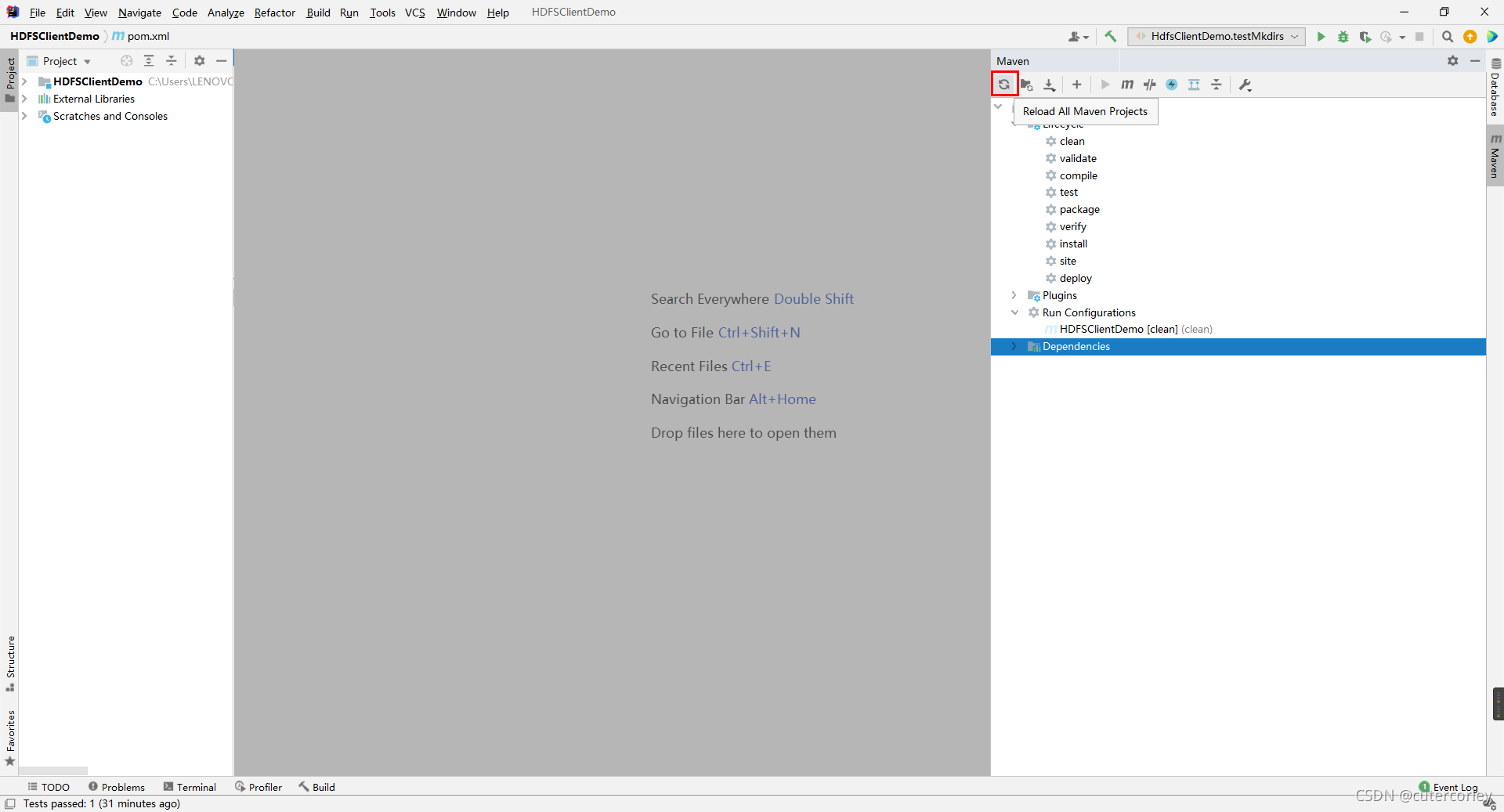Click the colorful plugin icon at toolbar end
Screen dimensions: 1504x812
1492,36
